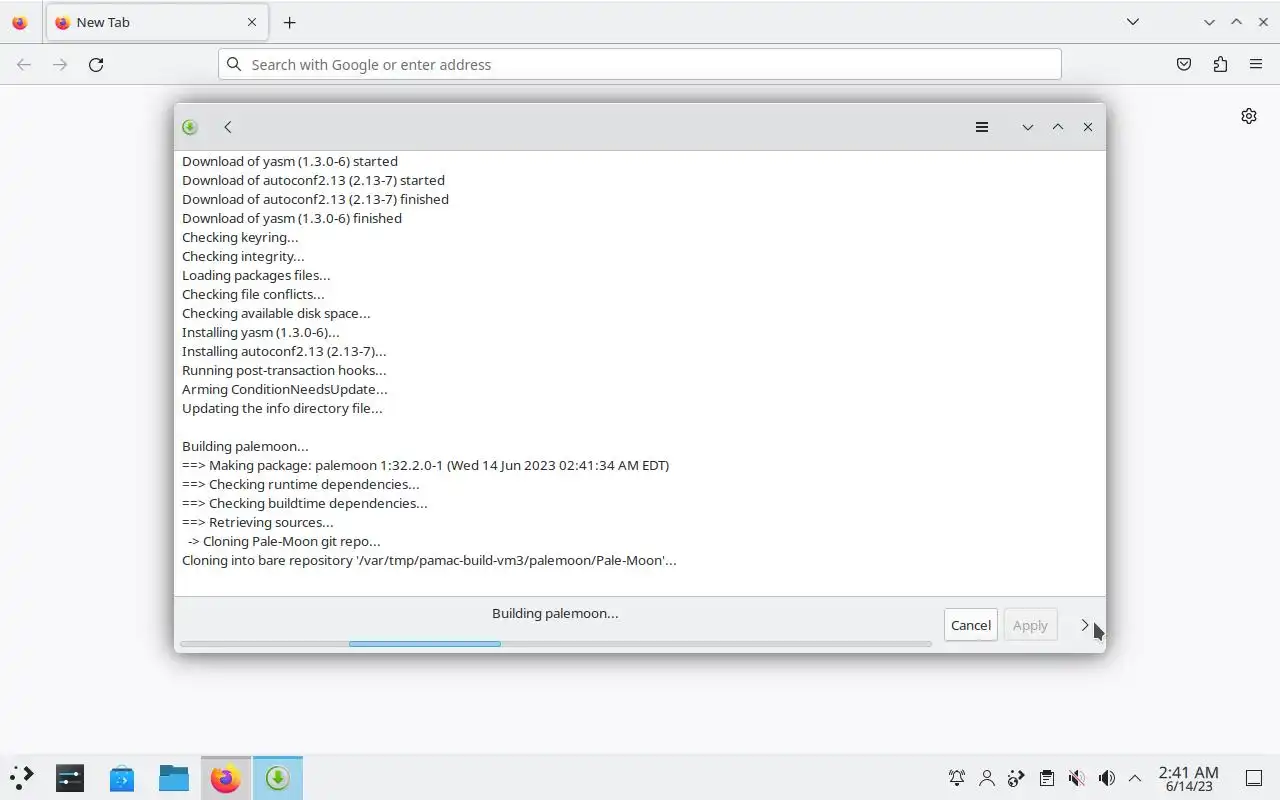Click the 'Checking keyring...' log line

240,237
